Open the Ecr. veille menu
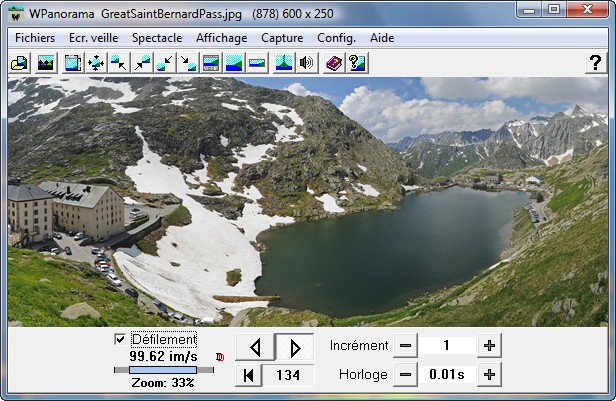616x401 pixels. point(94,38)
